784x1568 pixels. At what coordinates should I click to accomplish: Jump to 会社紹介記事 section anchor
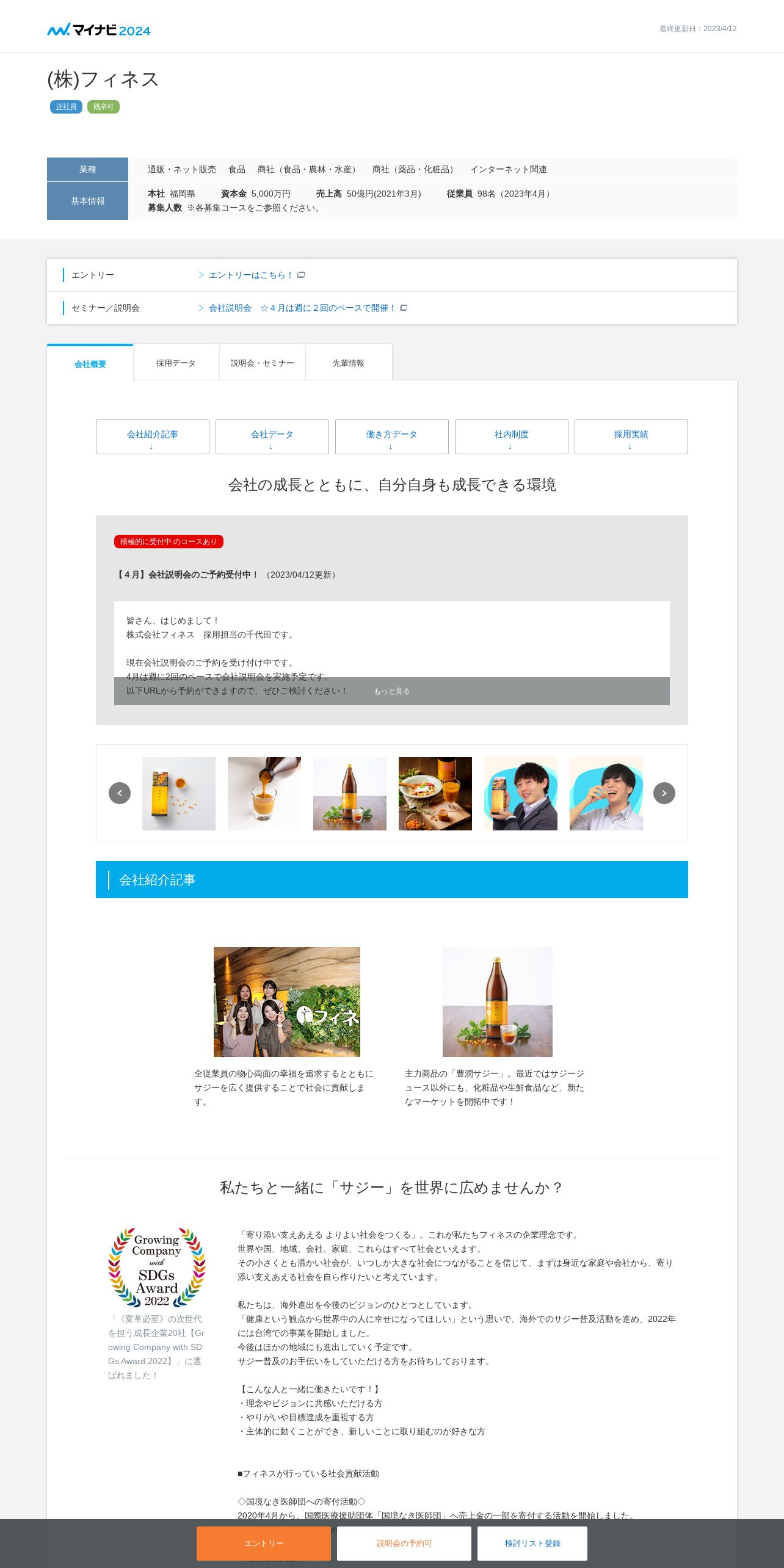pos(153,437)
